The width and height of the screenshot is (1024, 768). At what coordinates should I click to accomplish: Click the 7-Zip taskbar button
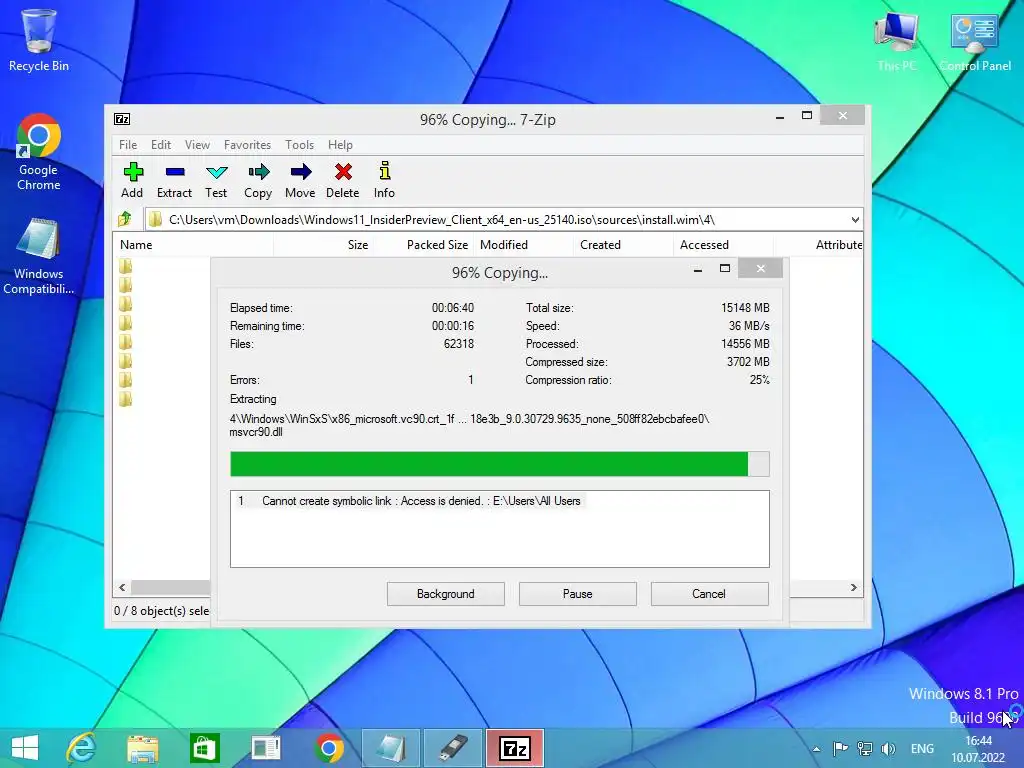(515, 748)
